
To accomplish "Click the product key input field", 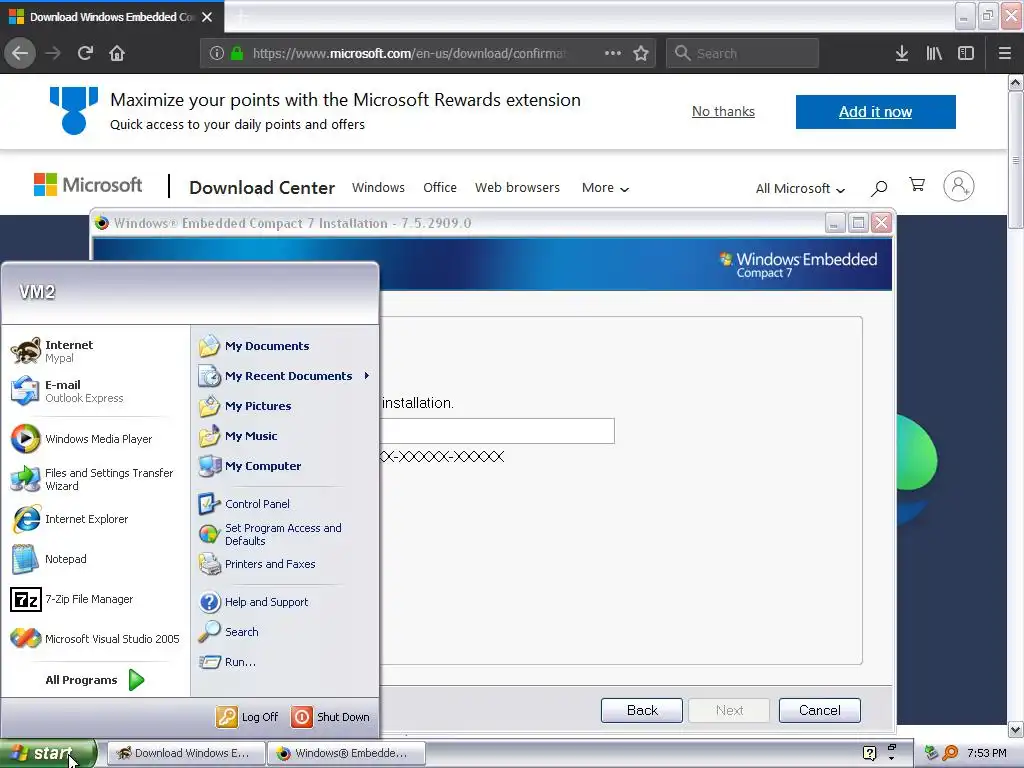I will pos(498,431).
